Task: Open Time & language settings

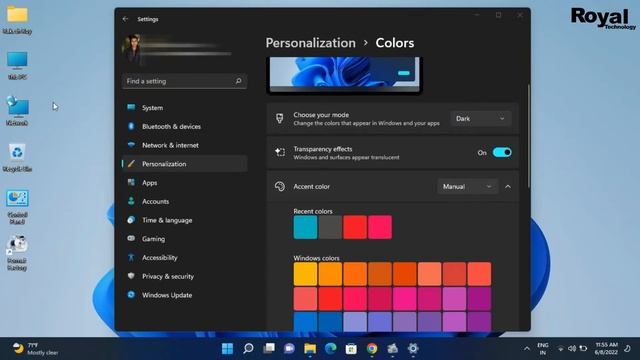Action: [184, 220]
